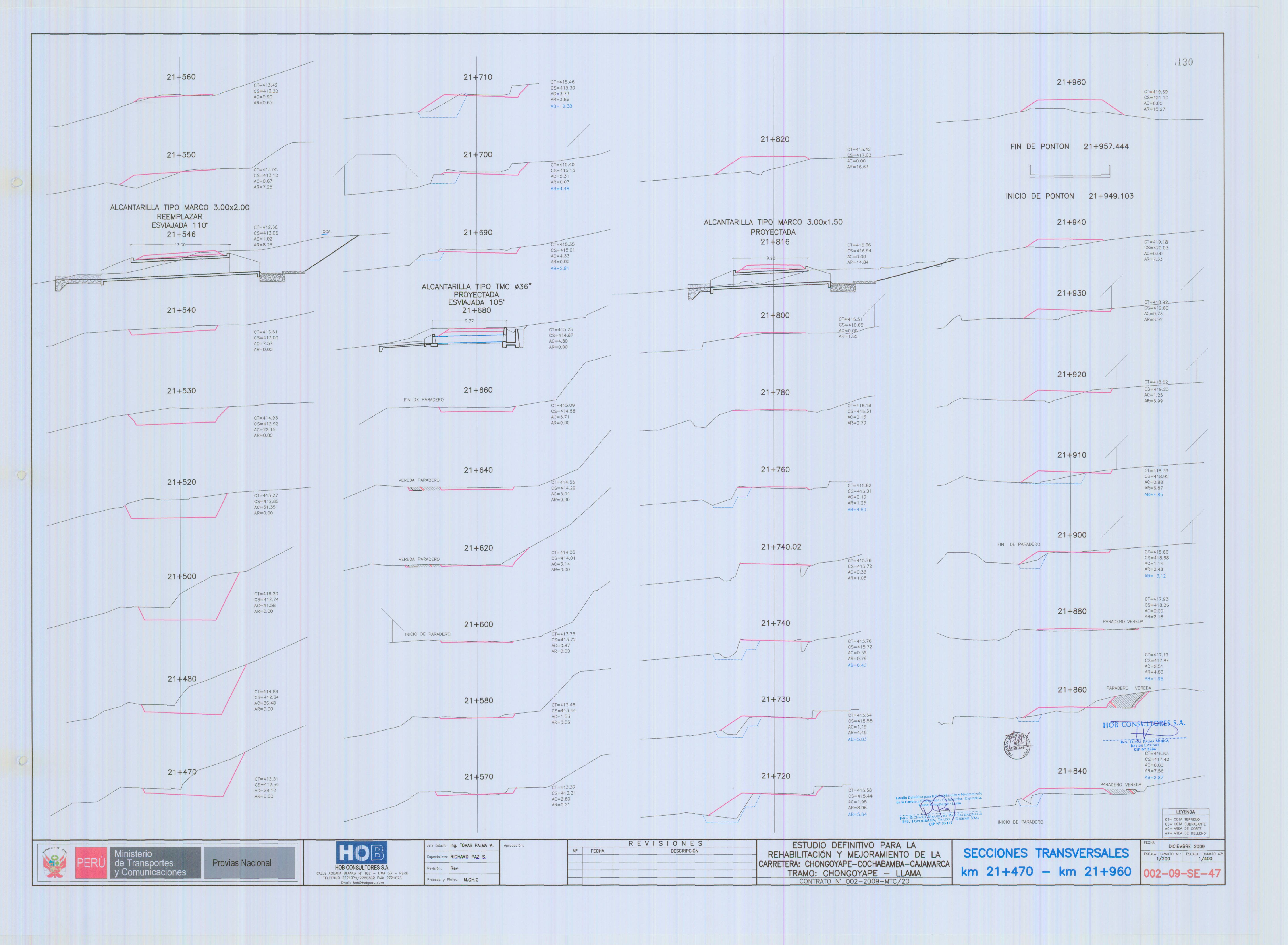
Task: Click 'INICIO DE PONTON 21+949.103' label
Action: [1070, 196]
